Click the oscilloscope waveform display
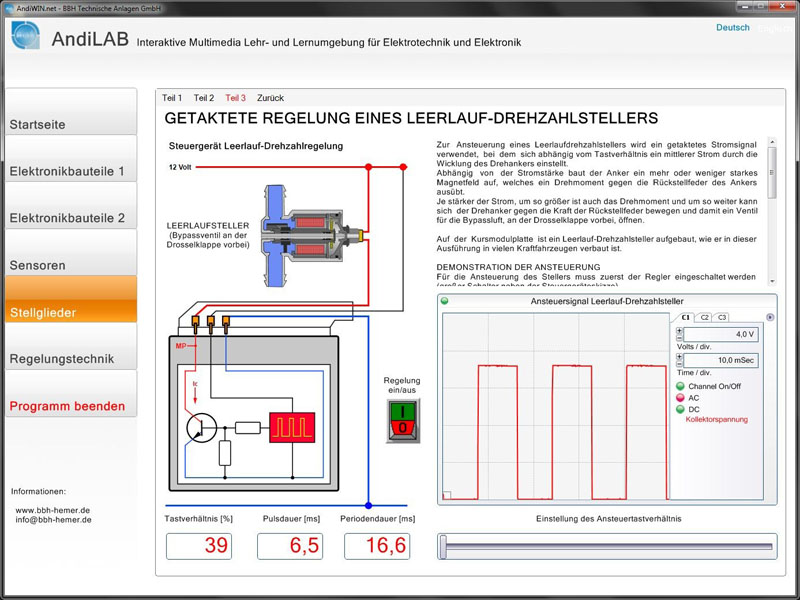Screen dimensions: 800x600 click(556, 406)
